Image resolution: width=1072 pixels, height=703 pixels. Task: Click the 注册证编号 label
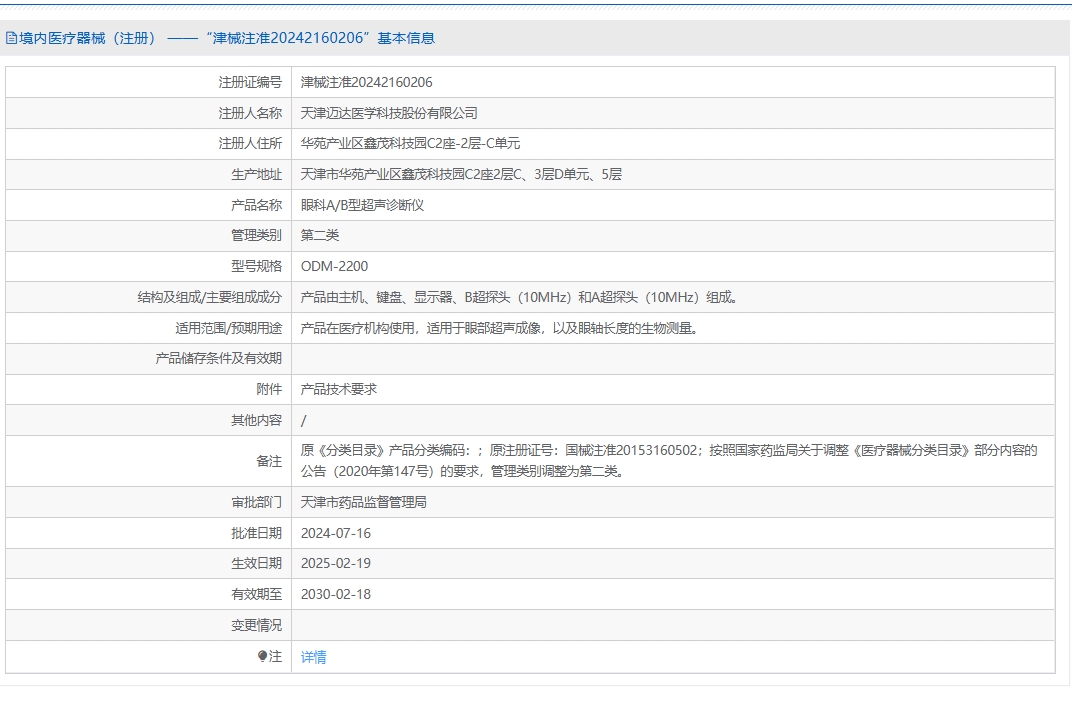pyautogui.click(x=250, y=83)
